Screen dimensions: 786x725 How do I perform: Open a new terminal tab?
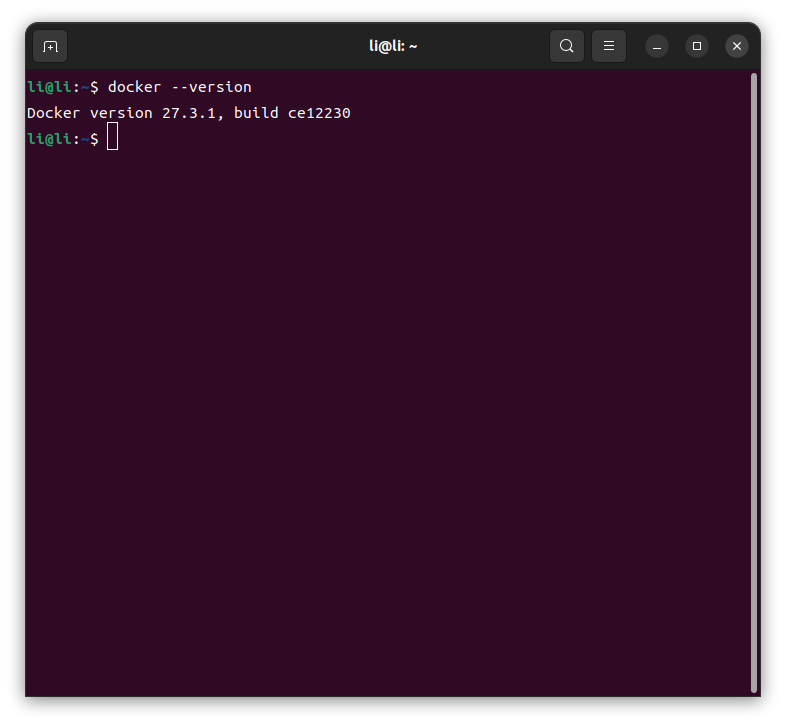coord(50,47)
